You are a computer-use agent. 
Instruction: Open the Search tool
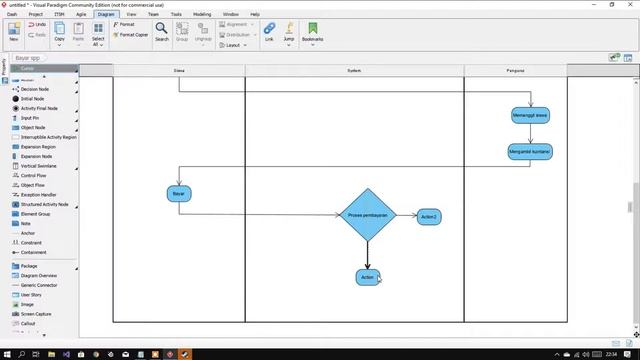pos(162,31)
